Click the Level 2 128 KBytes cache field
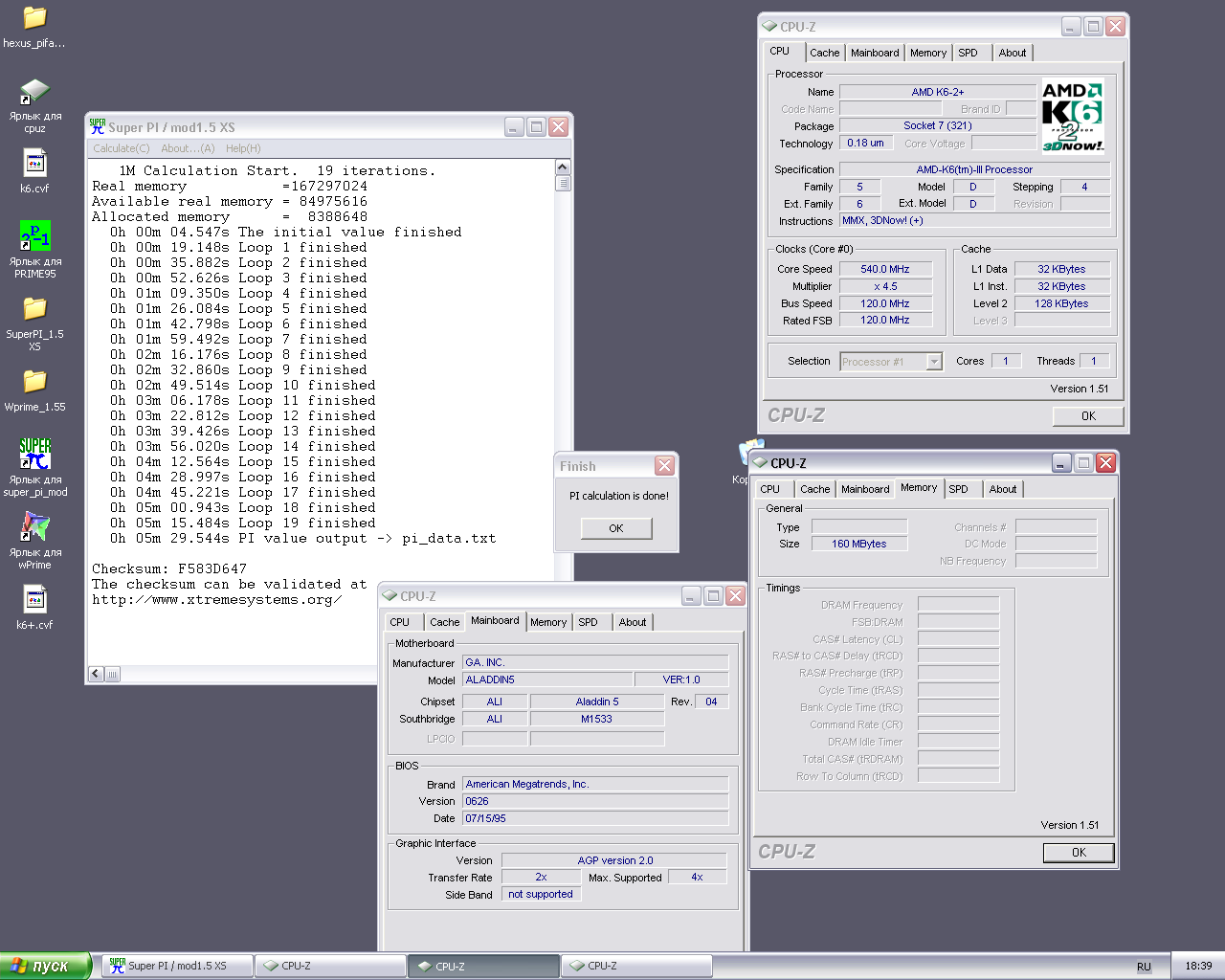This screenshot has height=980, width=1225. [x=1061, y=304]
